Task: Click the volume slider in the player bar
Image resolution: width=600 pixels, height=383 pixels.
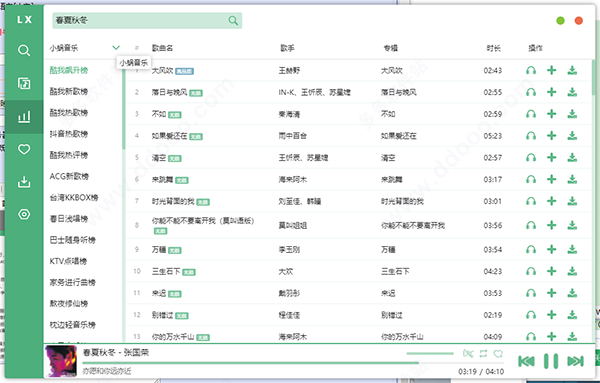Action: point(430,354)
